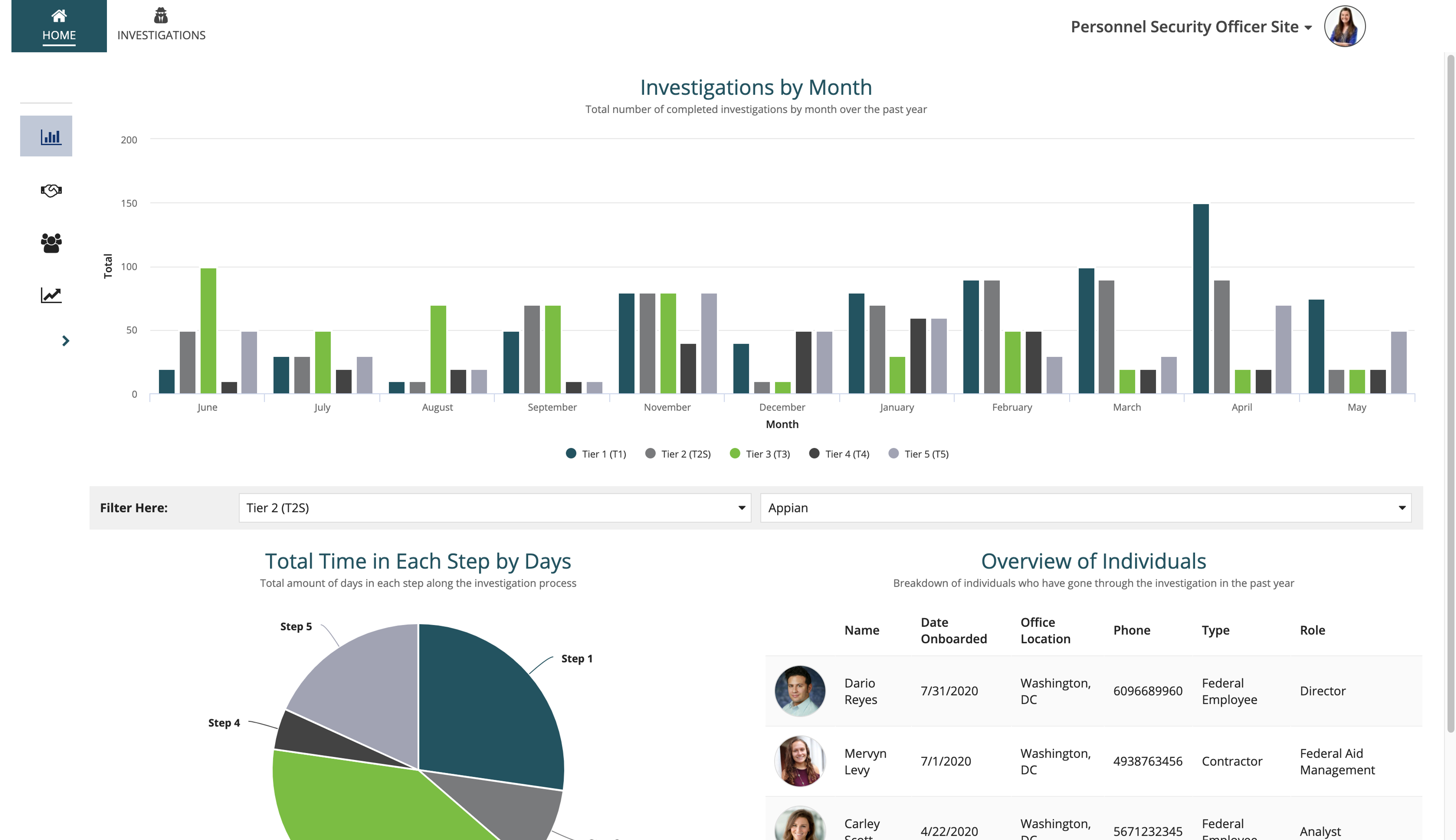Select the handshake sidebar icon
Viewport: 1456px width, 840px height.
pyautogui.click(x=51, y=190)
